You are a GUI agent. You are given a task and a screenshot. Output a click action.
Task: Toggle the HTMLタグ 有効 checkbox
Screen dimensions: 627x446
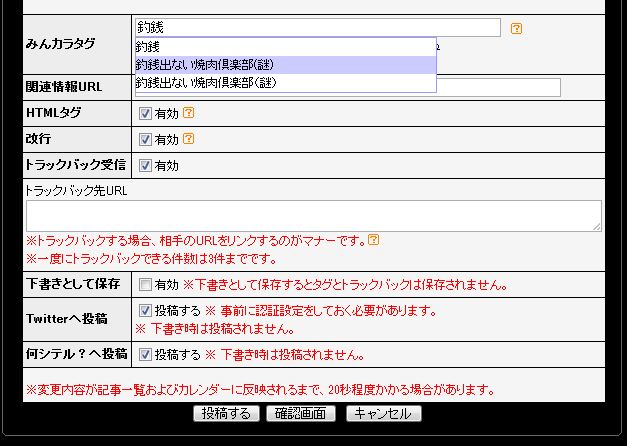pyautogui.click(x=145, y=114)
